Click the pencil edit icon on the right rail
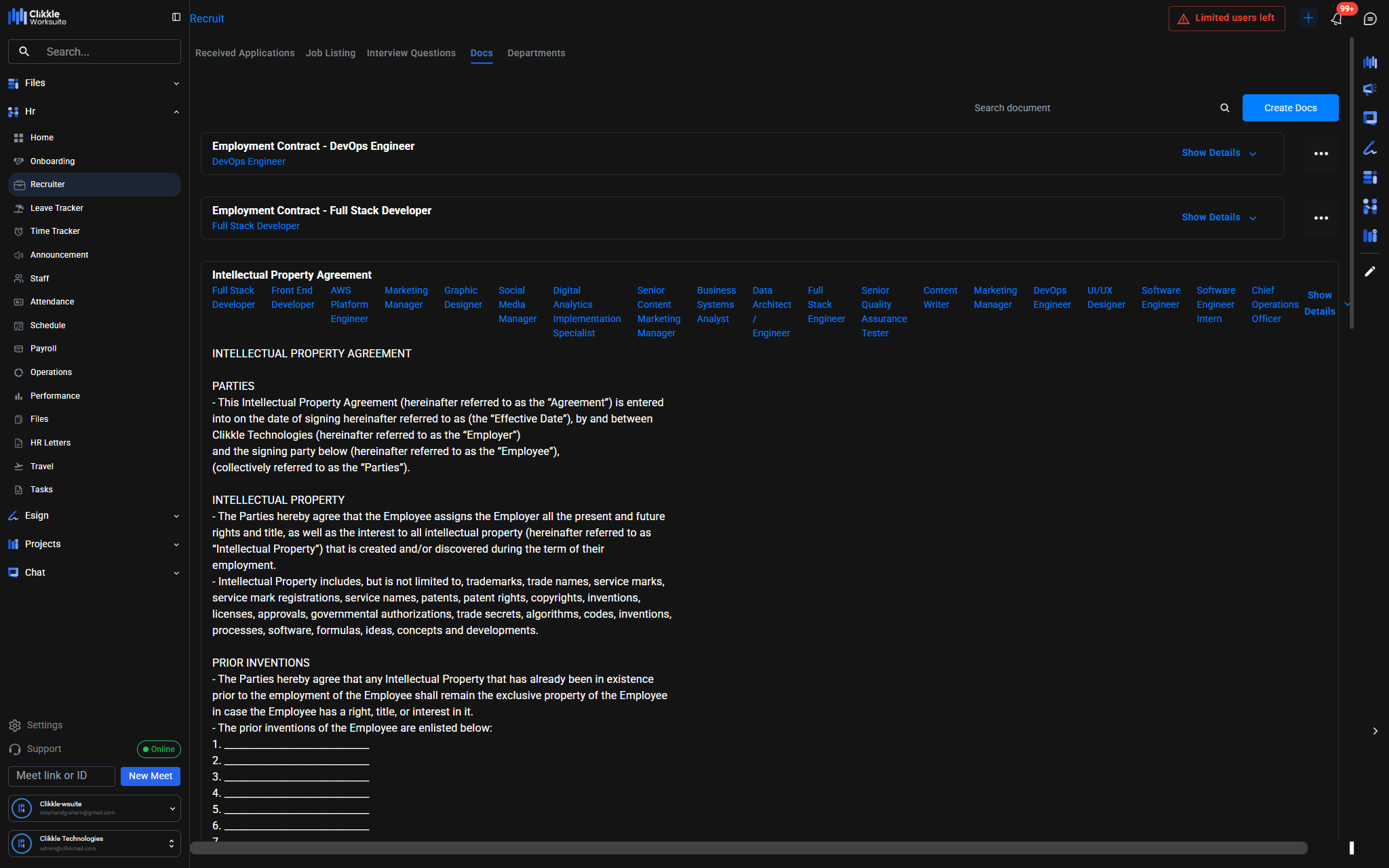This screenshot has width=1389, height=868. click(x=1370, y=271)
